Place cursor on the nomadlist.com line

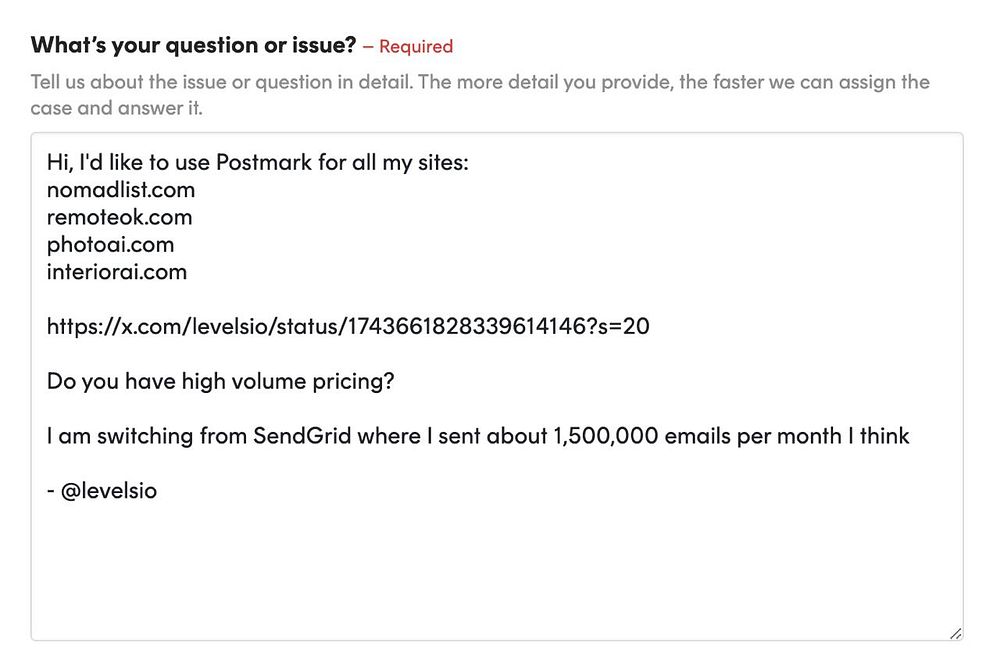121,189
